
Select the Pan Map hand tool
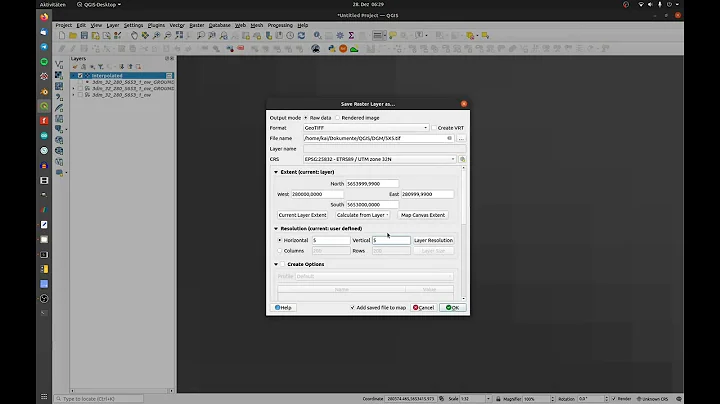pos(134,35)
